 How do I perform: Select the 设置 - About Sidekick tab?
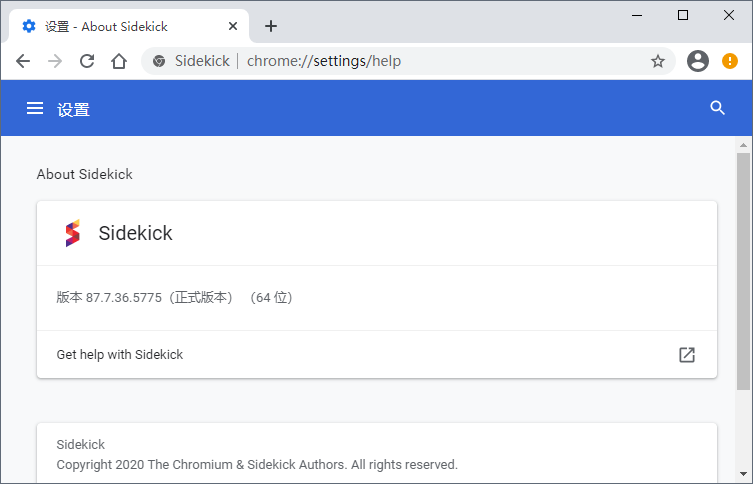129,26
